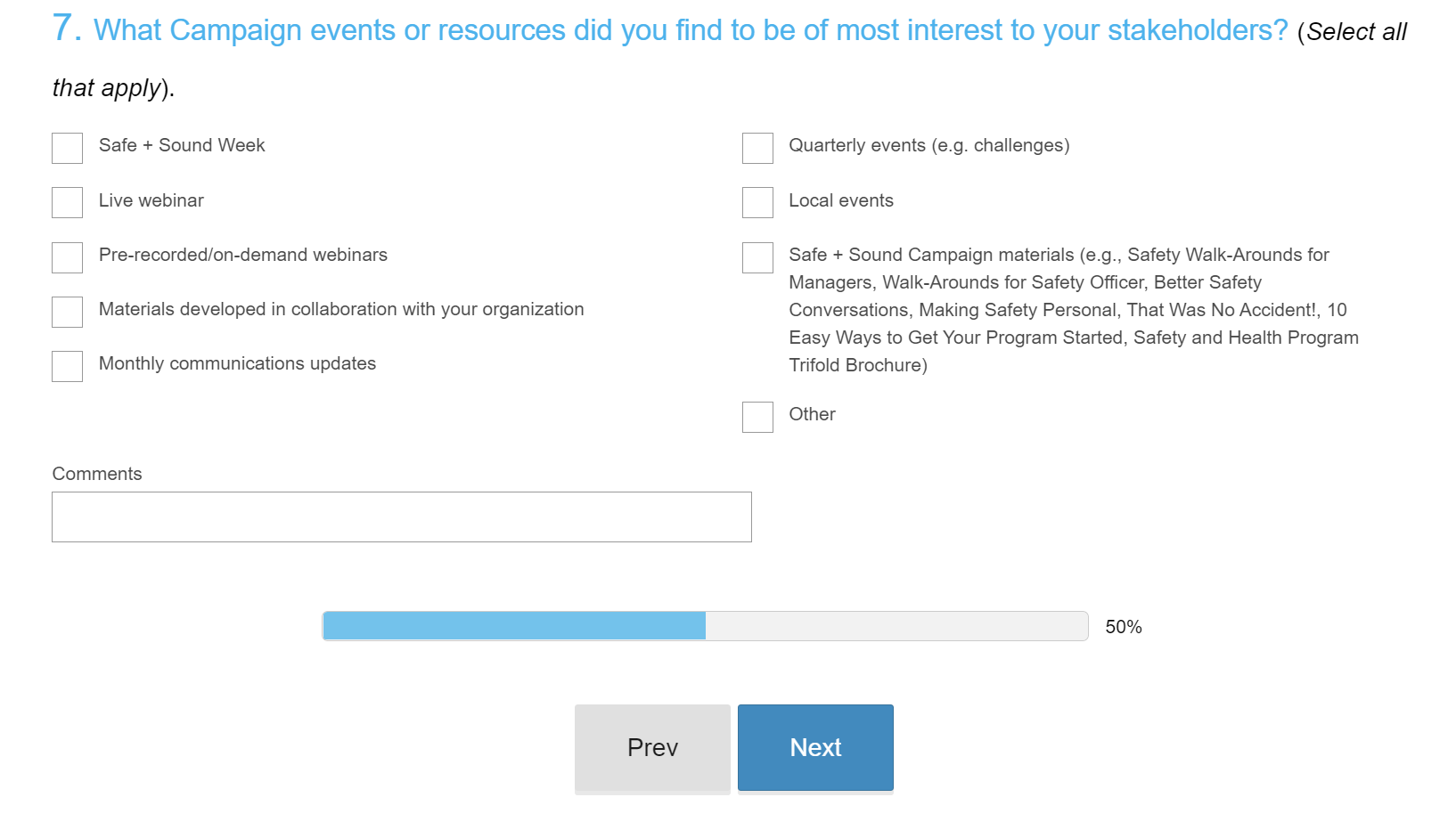
Task: Tick the Quarterly events checkbox
Action: (757, 148)
